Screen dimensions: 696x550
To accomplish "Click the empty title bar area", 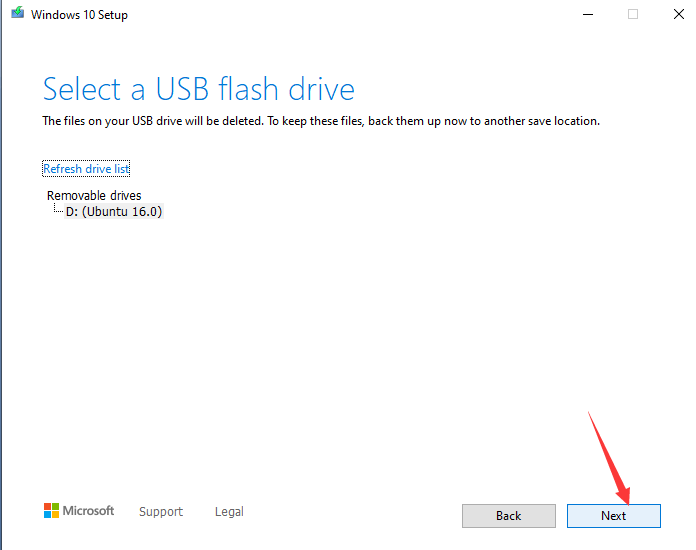I will [x=350, y=15].
